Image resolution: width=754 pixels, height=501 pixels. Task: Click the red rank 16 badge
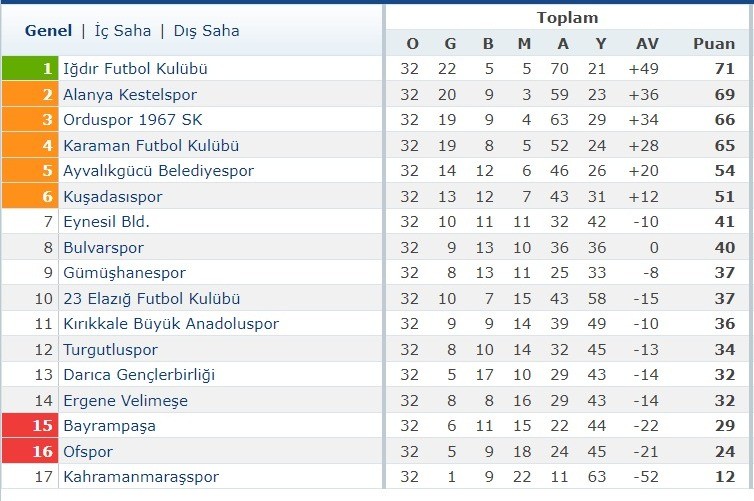(x=30, y=451)
